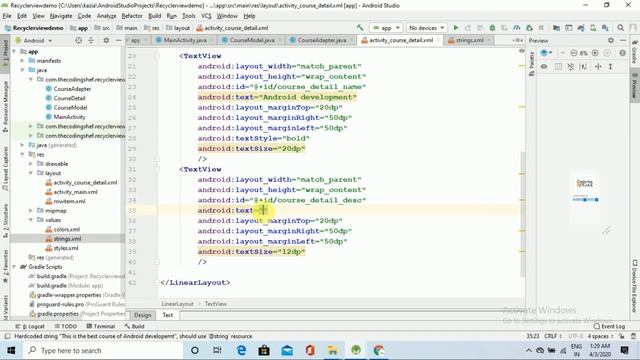Open the VCS menu

pos(206,16)
